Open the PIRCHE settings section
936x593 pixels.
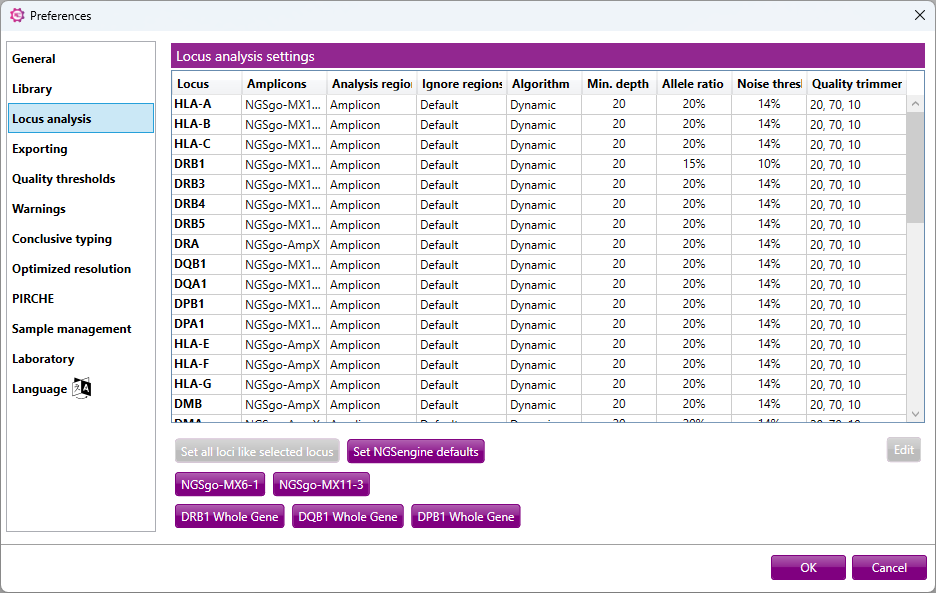[x=33, y=299]
